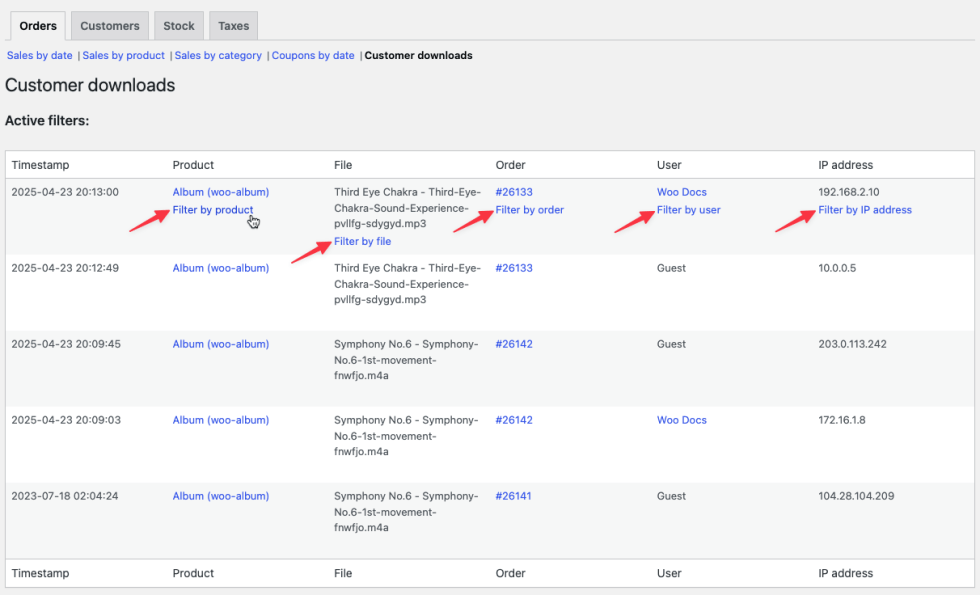This screenshot has height=595, width=980.
Task: Open the Woo Docs user in the 20:09:03 row
Action: tap(682, 420)
